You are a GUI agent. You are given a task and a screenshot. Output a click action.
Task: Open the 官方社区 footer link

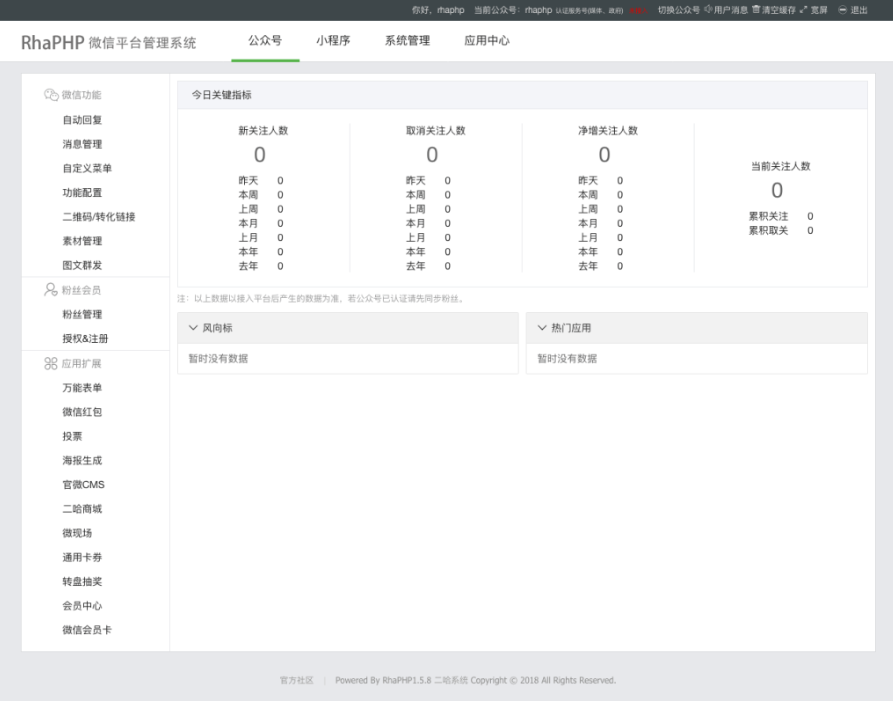click(x=296, y=680)
